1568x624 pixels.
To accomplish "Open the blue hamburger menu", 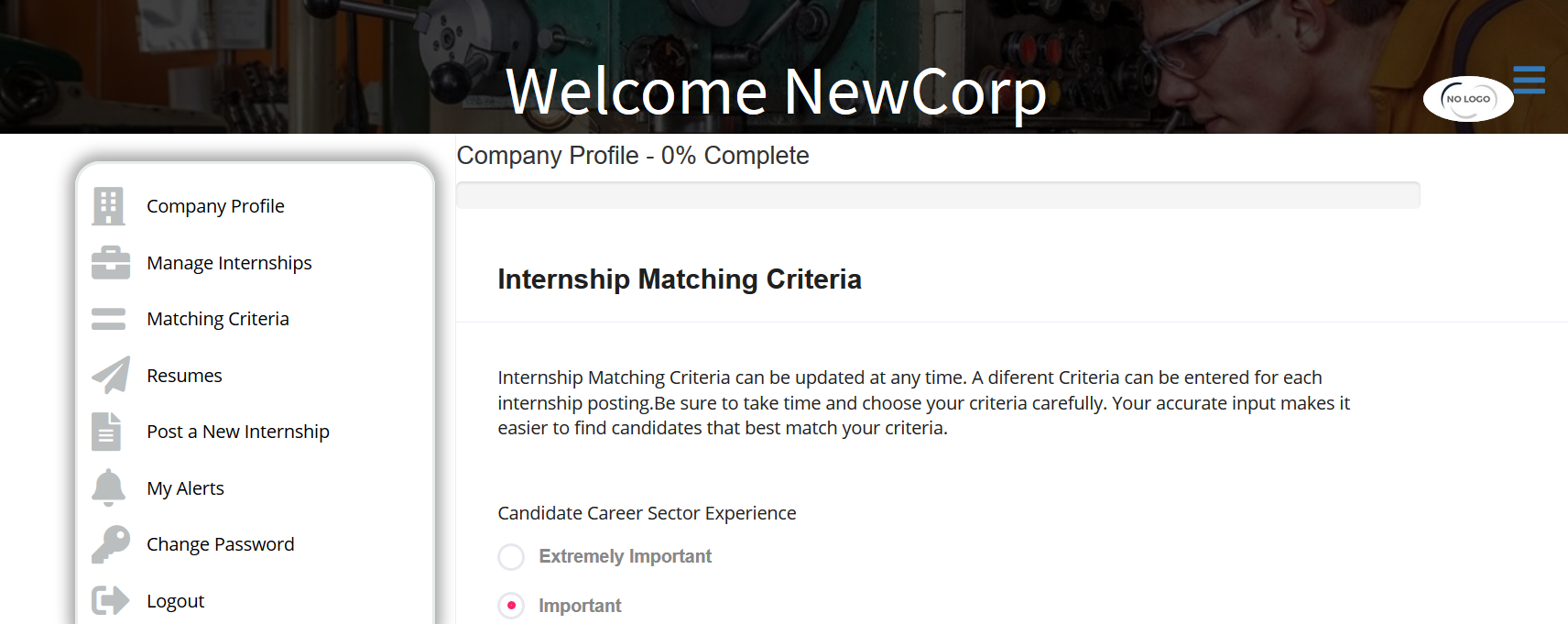I will [x=1529, y=80].
